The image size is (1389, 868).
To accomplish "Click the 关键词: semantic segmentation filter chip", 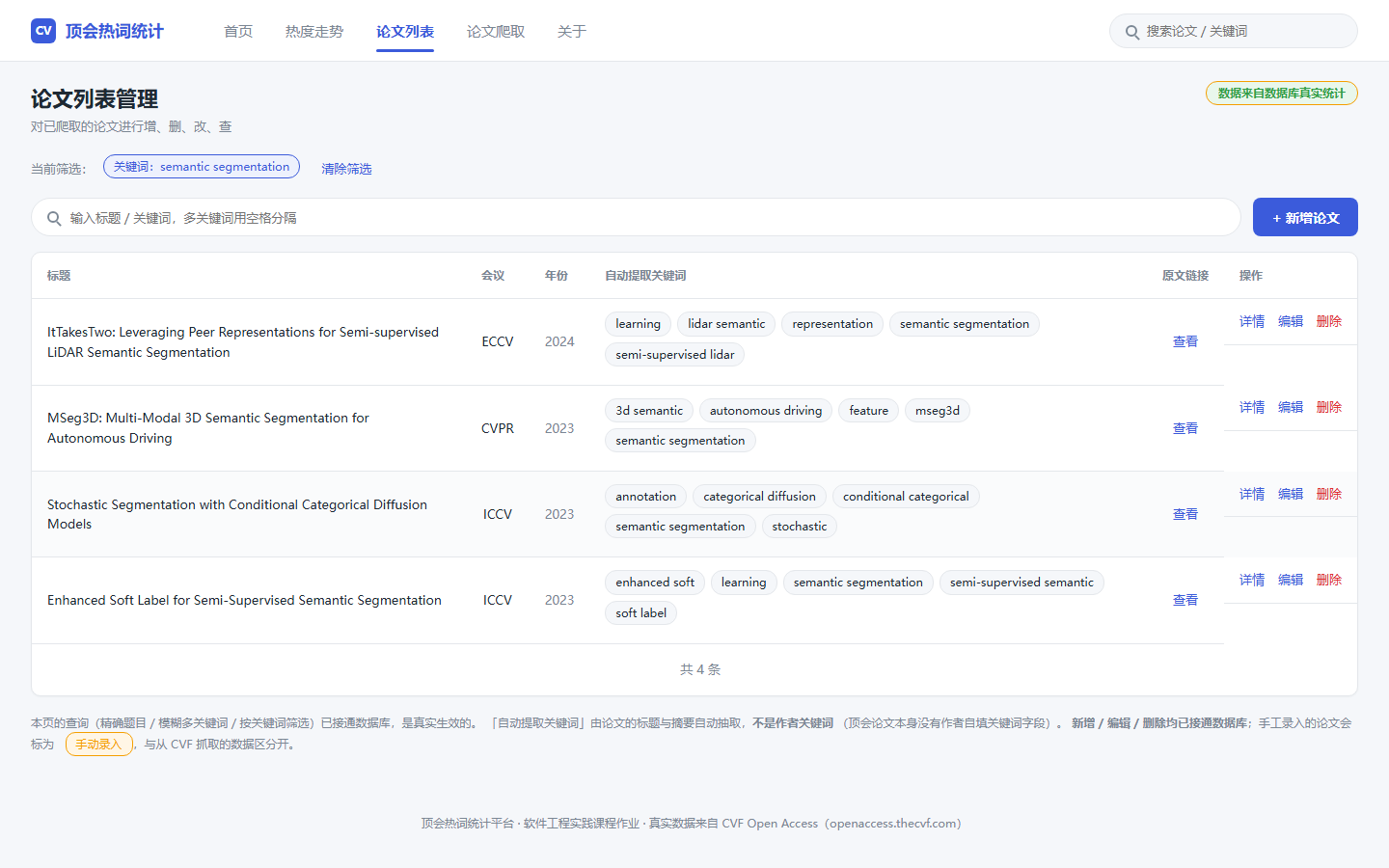I will click(202, 167).
